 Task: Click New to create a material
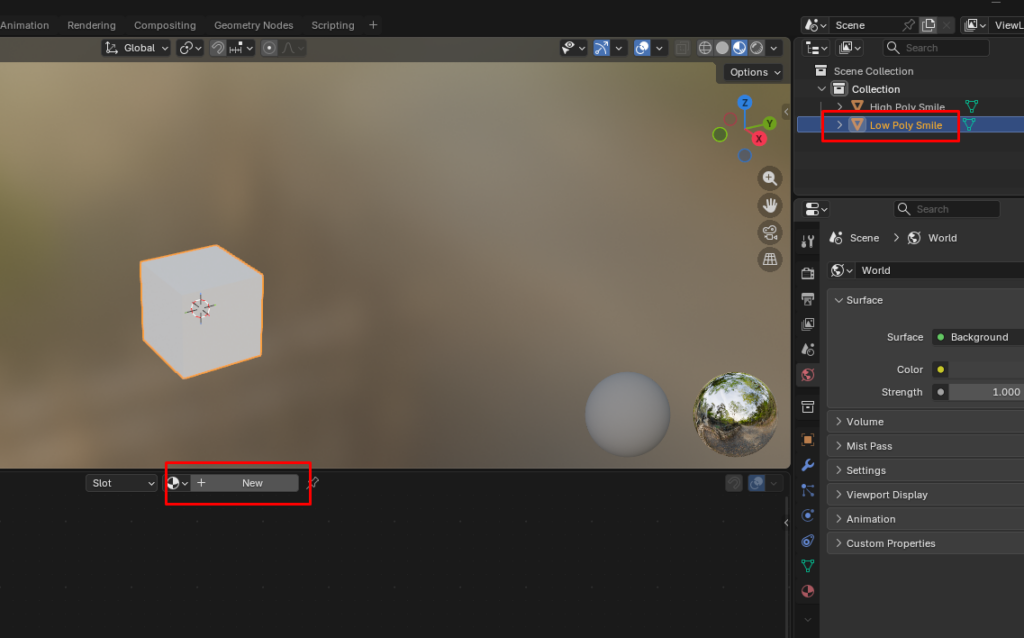point(252,483)
